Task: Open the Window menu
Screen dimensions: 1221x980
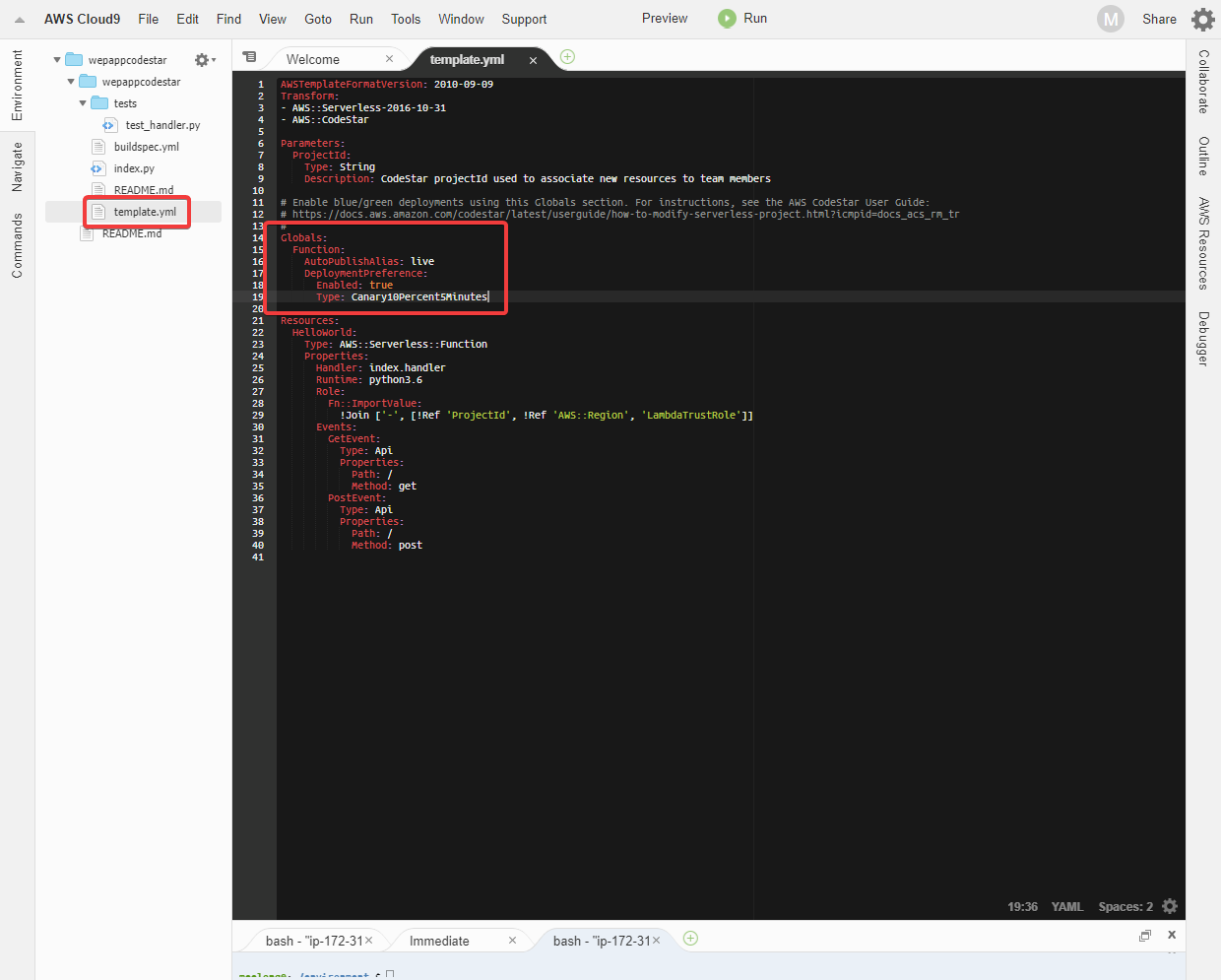Action: 461,19
